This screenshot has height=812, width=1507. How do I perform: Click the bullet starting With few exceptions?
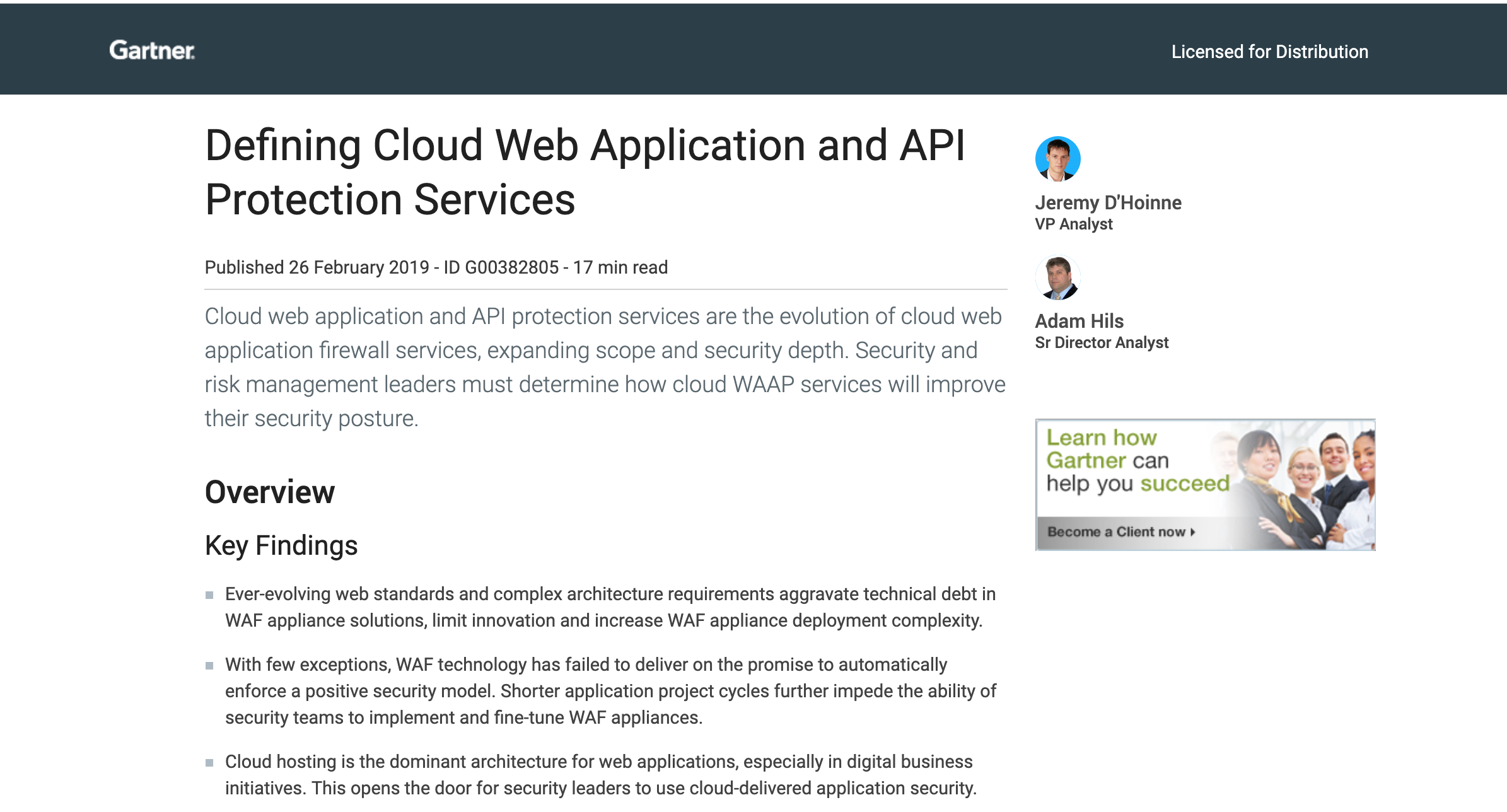[x=610, y=691]
